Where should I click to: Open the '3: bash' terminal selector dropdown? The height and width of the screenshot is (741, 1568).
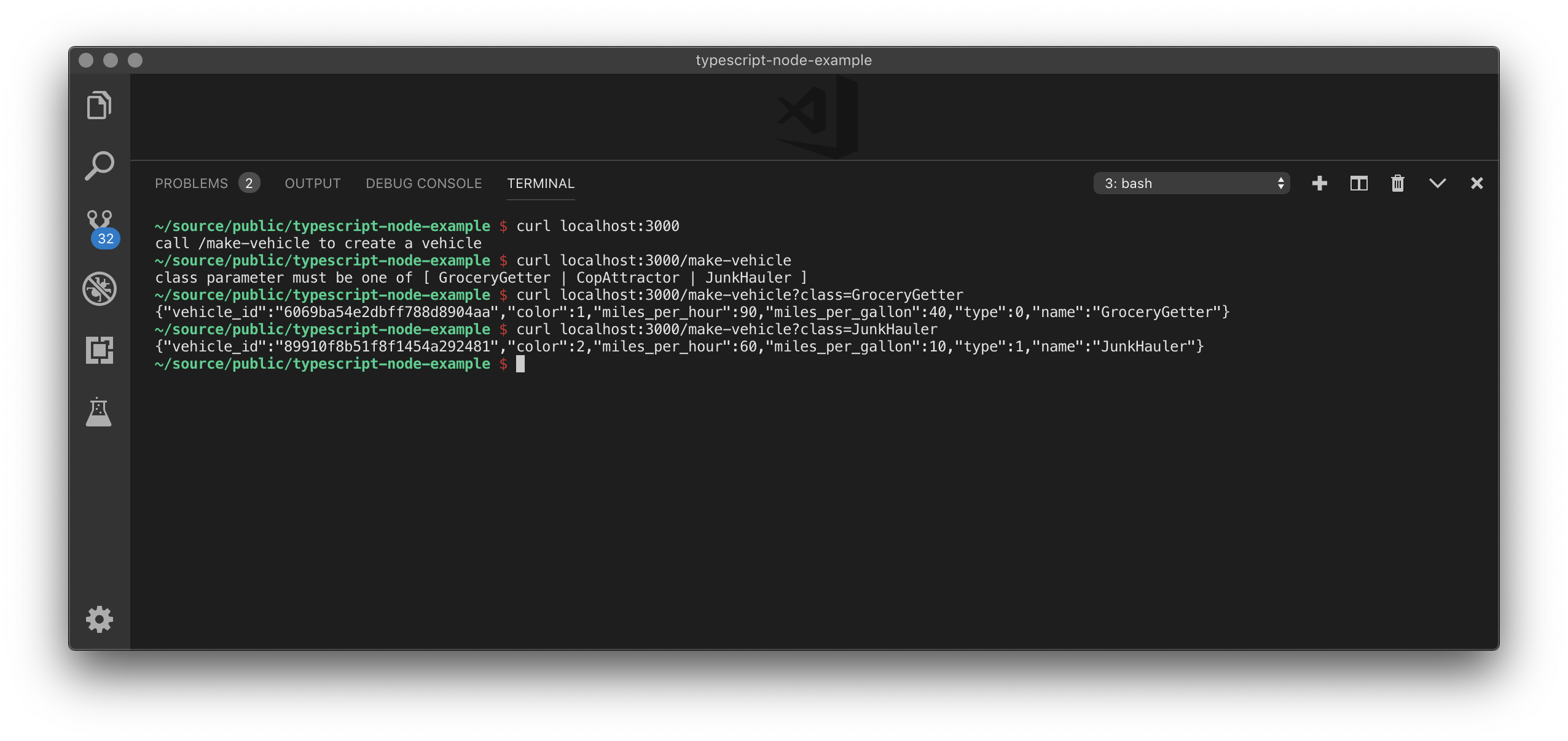(1191, 183)
